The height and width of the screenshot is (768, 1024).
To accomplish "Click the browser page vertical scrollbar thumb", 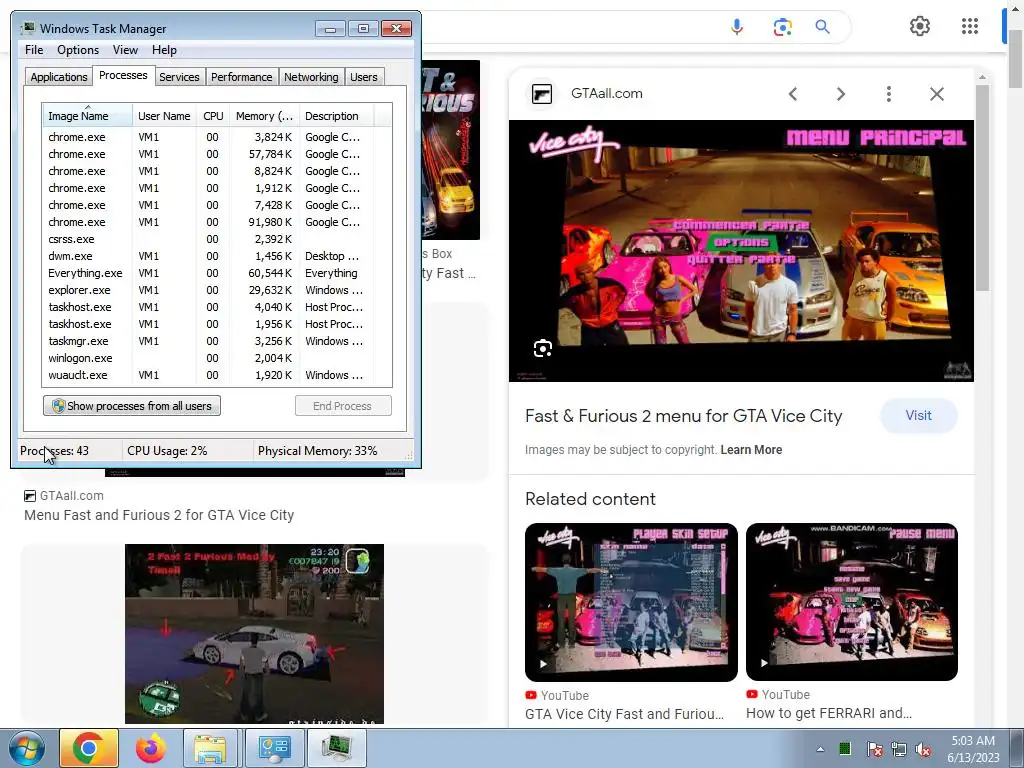I will tap(1016, 59).
